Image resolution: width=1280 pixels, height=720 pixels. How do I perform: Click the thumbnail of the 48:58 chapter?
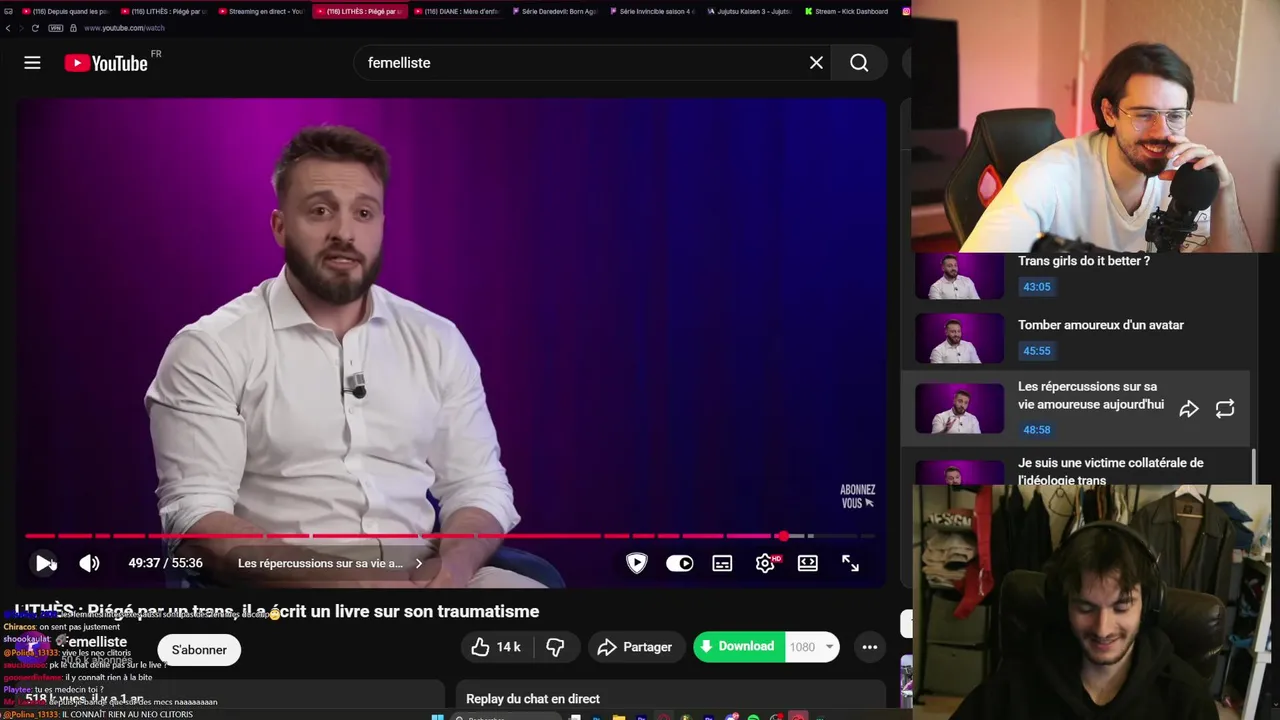pyautogui.click(x=960, y=409)
